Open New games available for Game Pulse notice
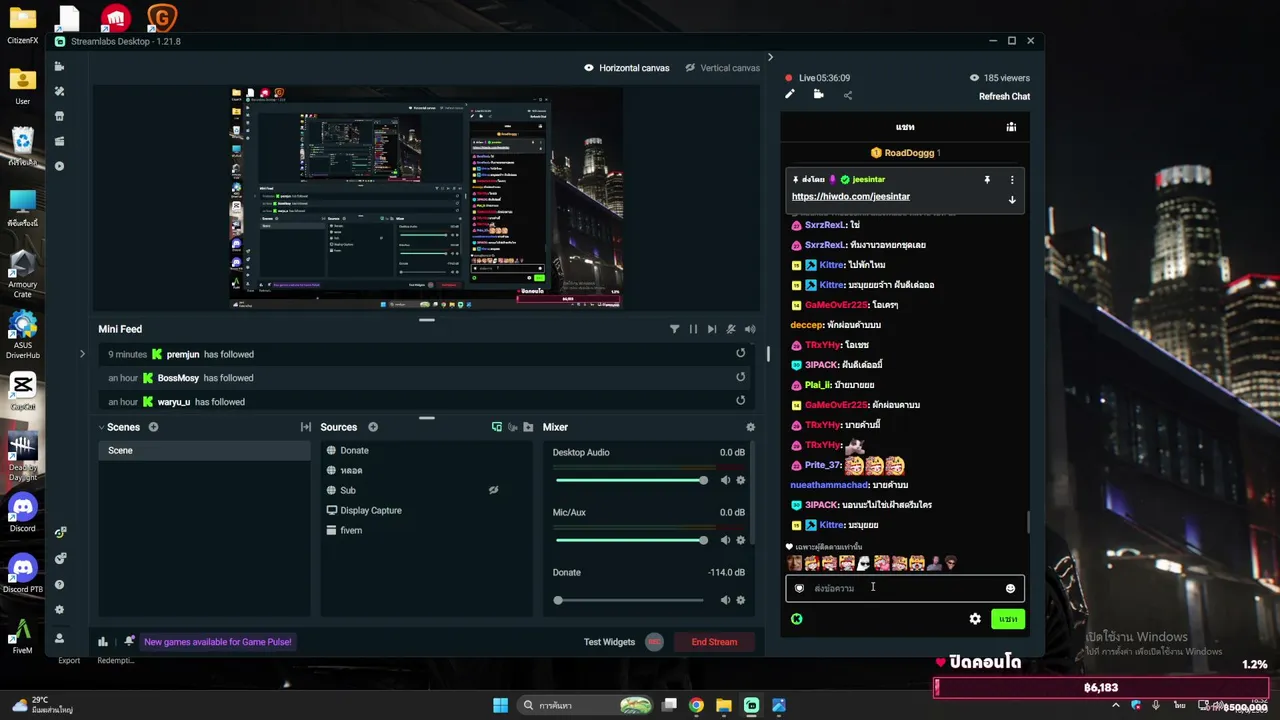 218,642
